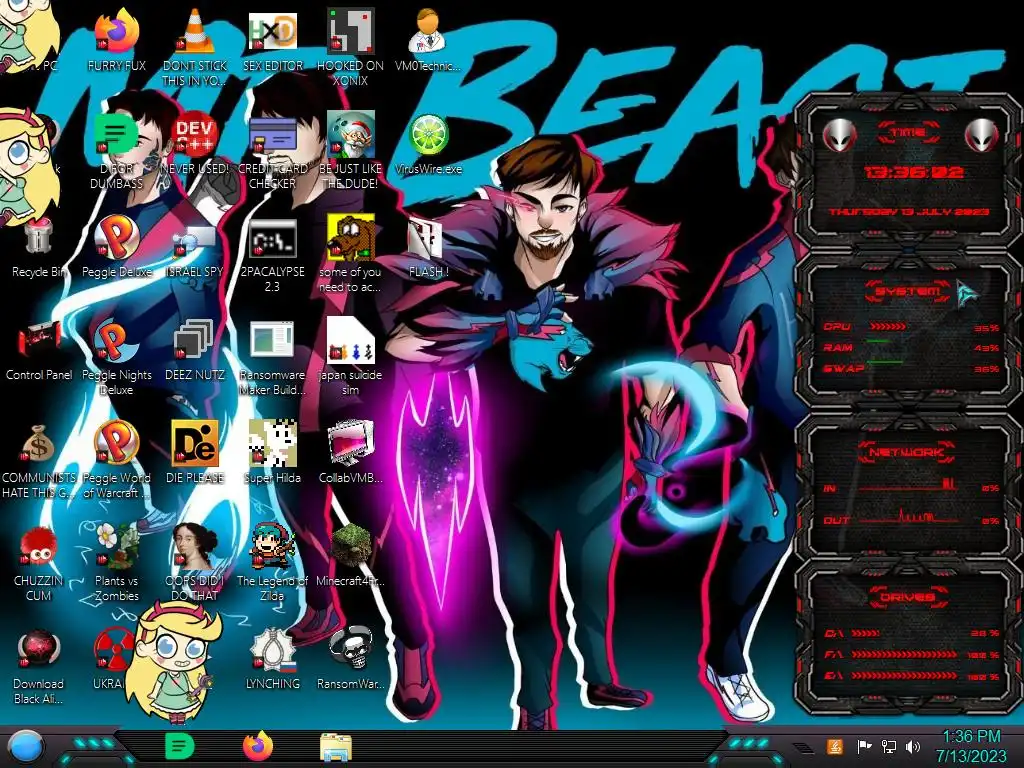Image resolution: width=1024 pixels, height=768 pixels.
Task: Click the F:\ drive usage bar
Action: [x=904, y=654]
